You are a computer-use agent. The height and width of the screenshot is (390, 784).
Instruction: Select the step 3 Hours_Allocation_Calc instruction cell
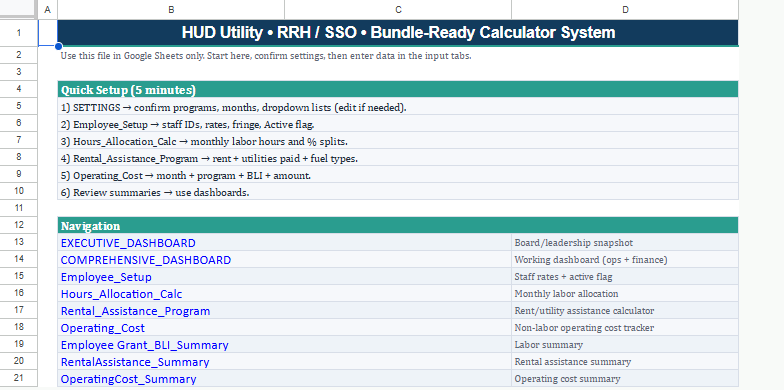pos(398,140)
